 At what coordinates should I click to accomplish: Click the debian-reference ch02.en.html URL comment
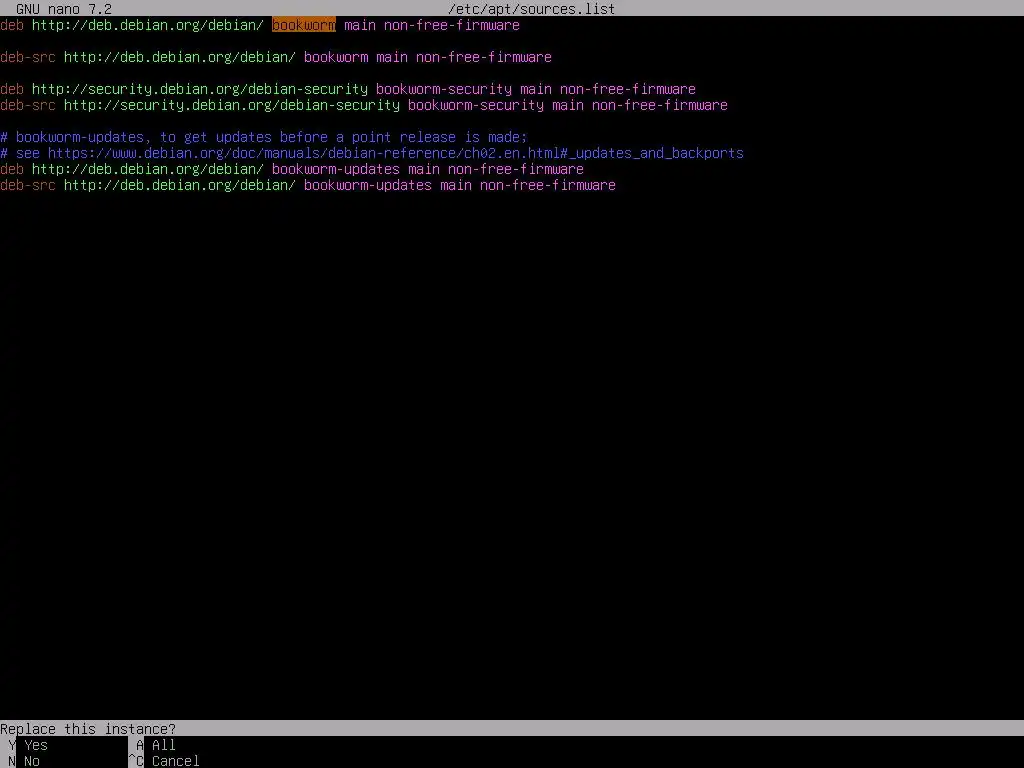(x=396, y=153)
